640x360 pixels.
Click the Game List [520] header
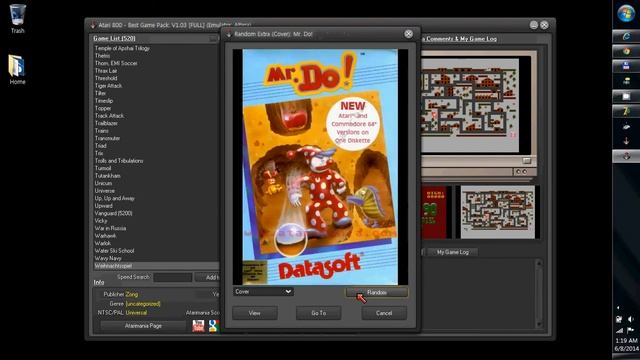[114, 38]
